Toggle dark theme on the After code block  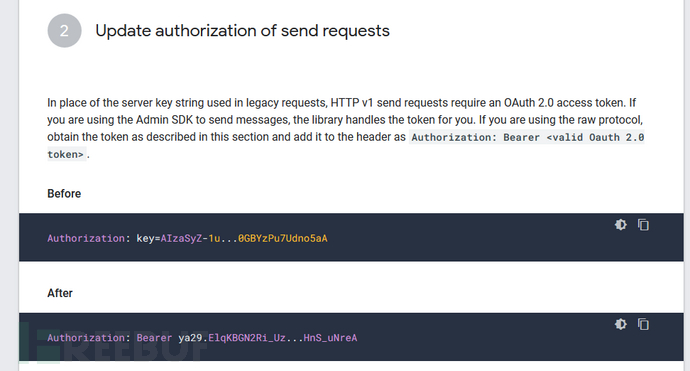[x=620, y=324]
